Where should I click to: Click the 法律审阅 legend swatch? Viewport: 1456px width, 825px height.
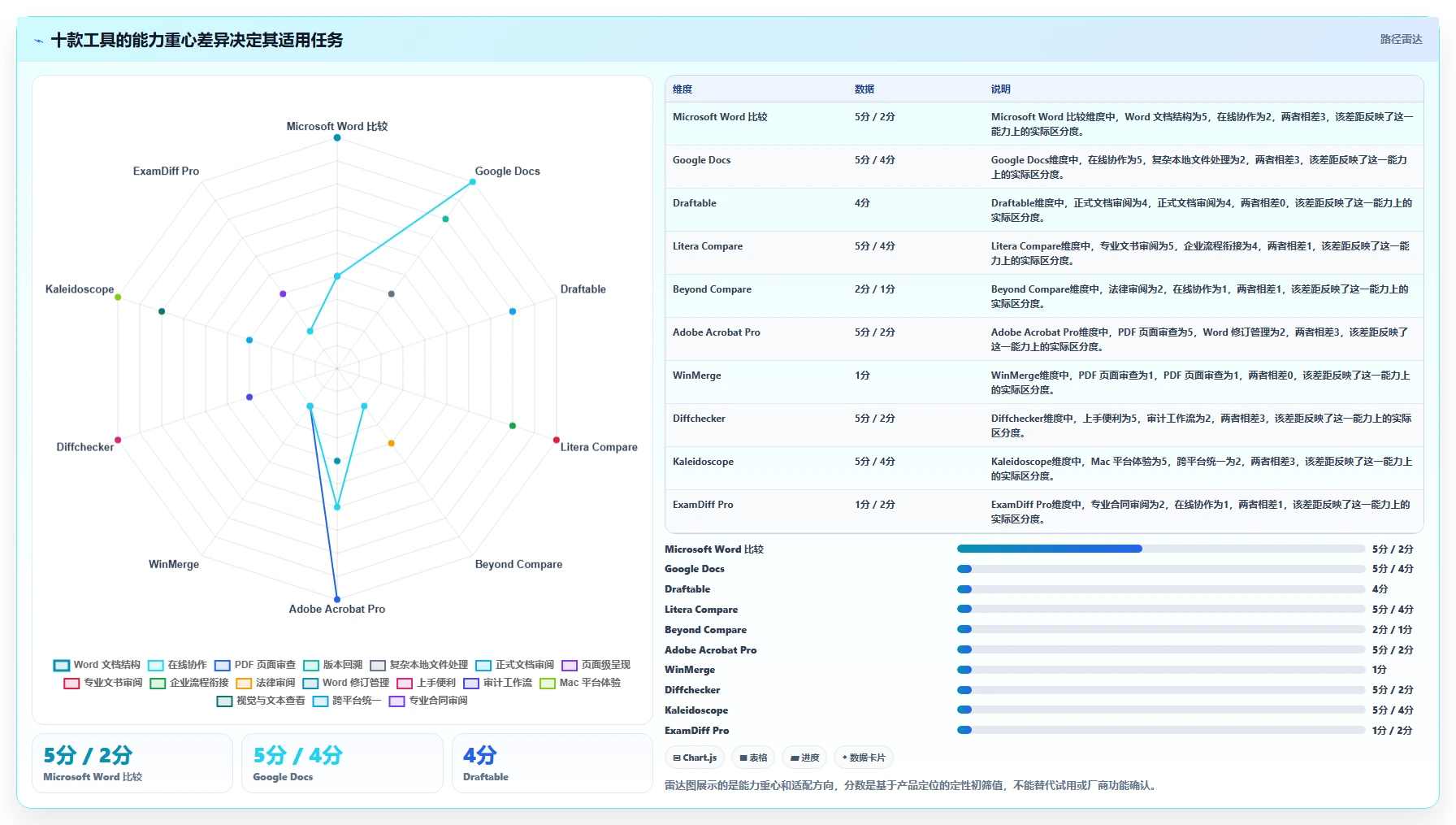(244, 683)
